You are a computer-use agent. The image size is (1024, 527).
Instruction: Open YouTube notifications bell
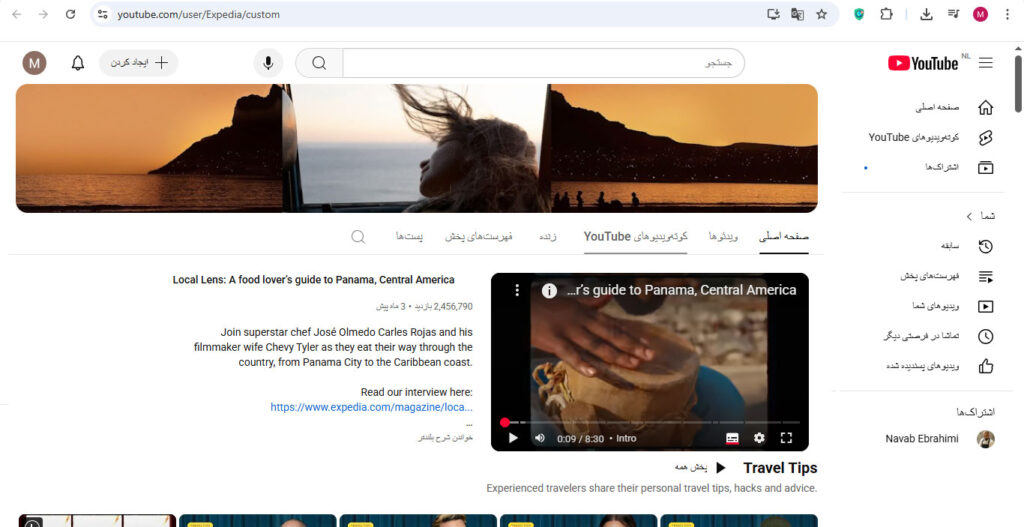pos(78,63)
